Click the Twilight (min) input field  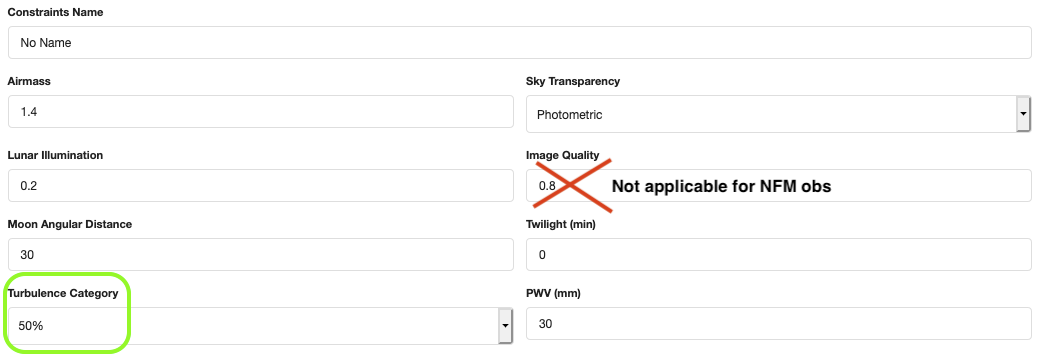click(x=778, y=255)
